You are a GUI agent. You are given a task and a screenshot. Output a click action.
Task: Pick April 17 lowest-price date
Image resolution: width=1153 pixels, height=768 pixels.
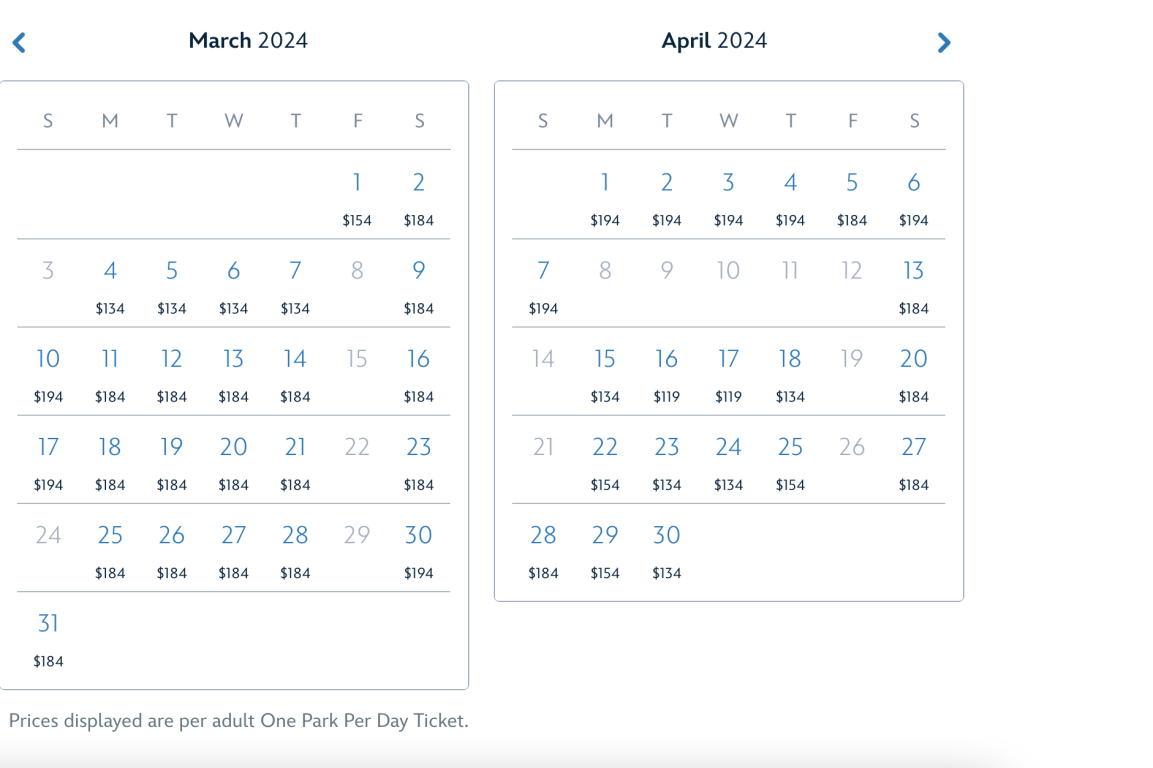(x=729, y=359)
